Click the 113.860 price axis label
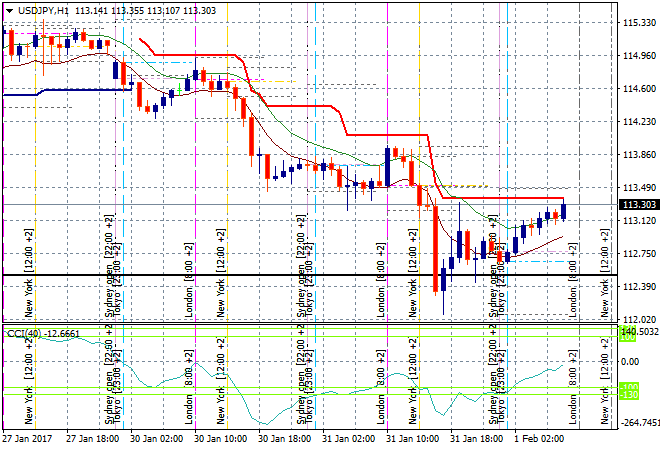The width and height of the screenshot is (660, 450). coord(637,155)
